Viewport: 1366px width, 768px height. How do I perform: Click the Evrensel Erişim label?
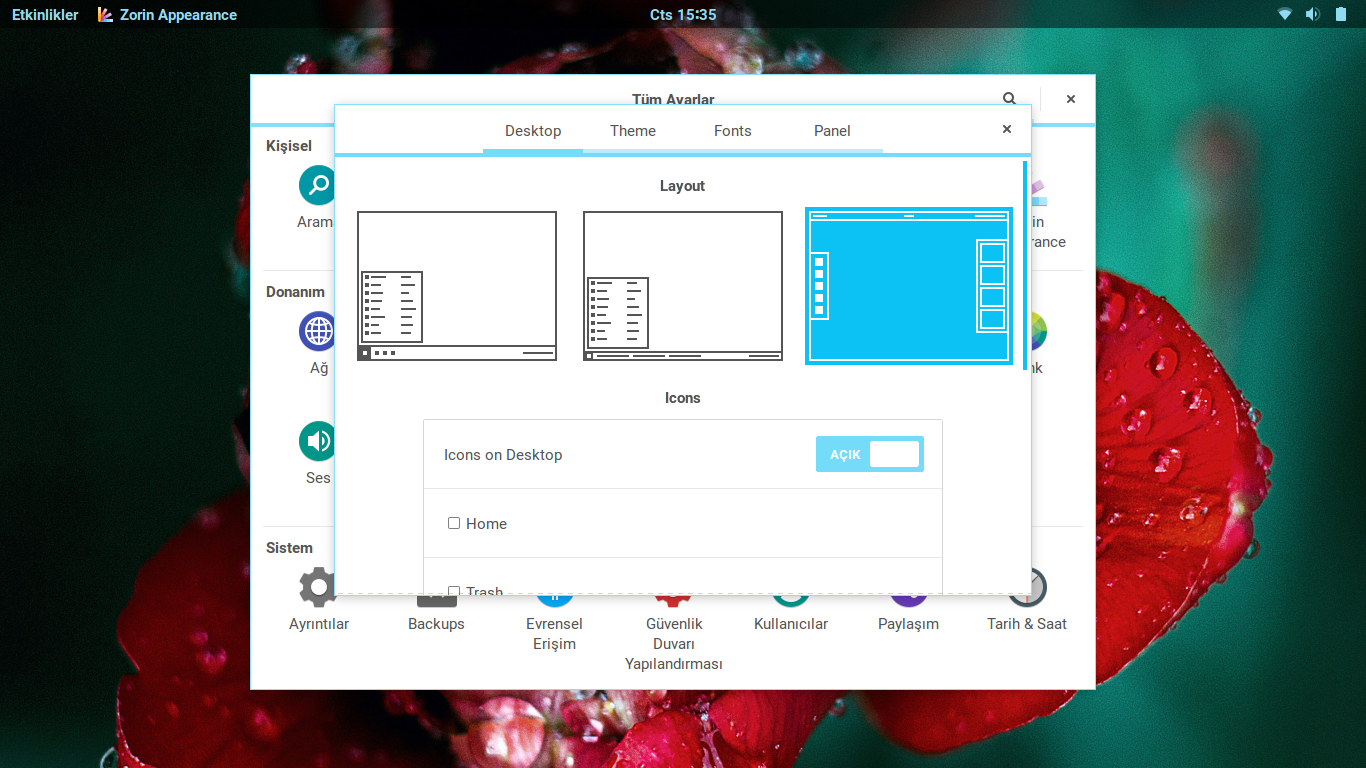554,634
